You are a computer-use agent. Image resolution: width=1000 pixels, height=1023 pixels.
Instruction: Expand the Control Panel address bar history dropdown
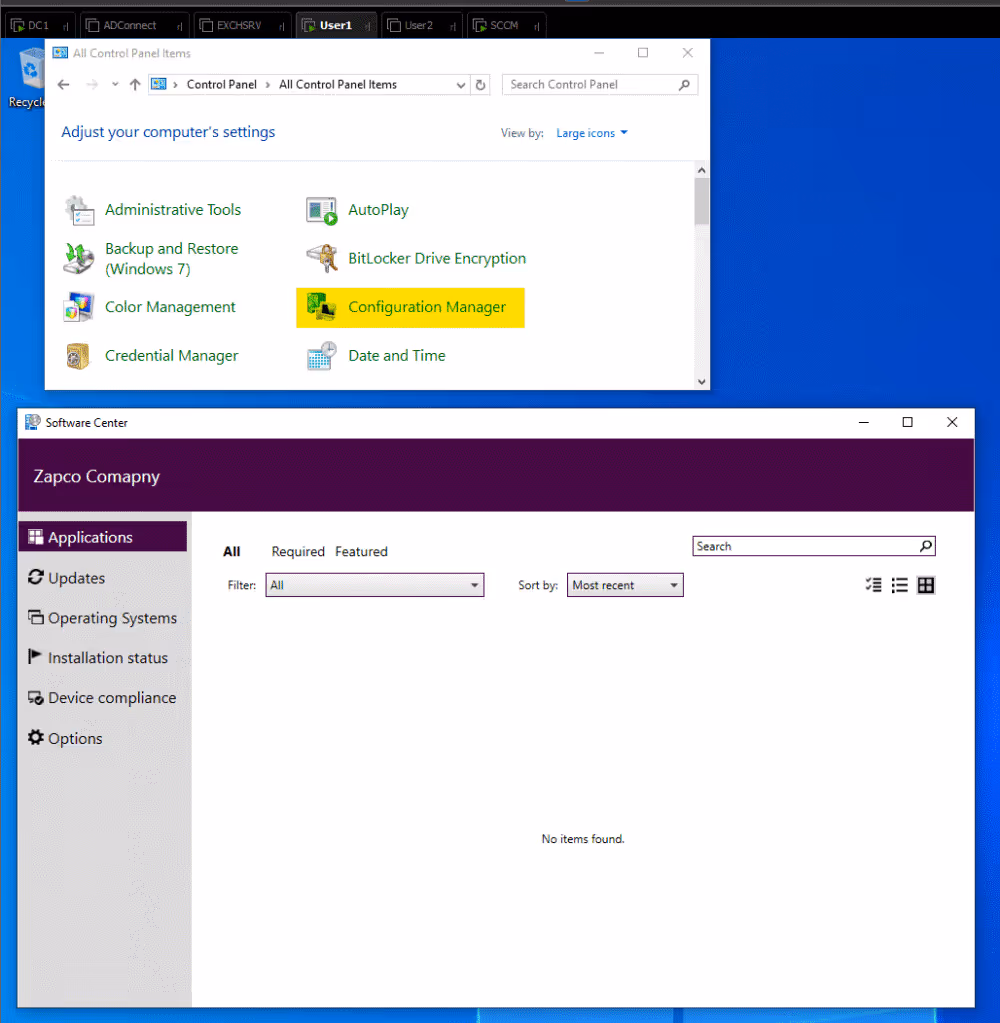tap(461, 85)
